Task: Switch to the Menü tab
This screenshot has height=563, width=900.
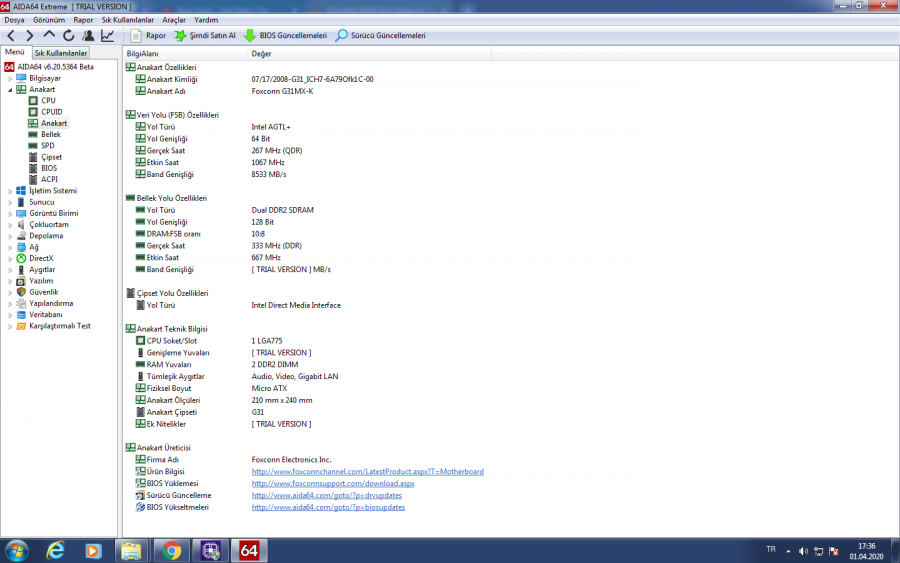Action: click(x=15, y=52)
